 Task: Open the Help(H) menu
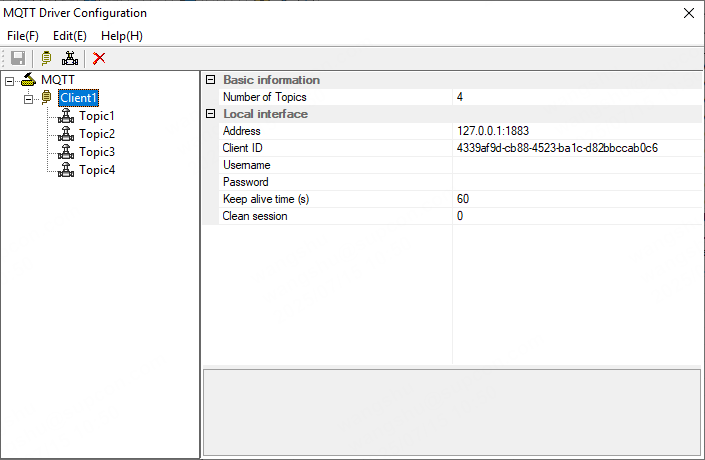point(122,36)
